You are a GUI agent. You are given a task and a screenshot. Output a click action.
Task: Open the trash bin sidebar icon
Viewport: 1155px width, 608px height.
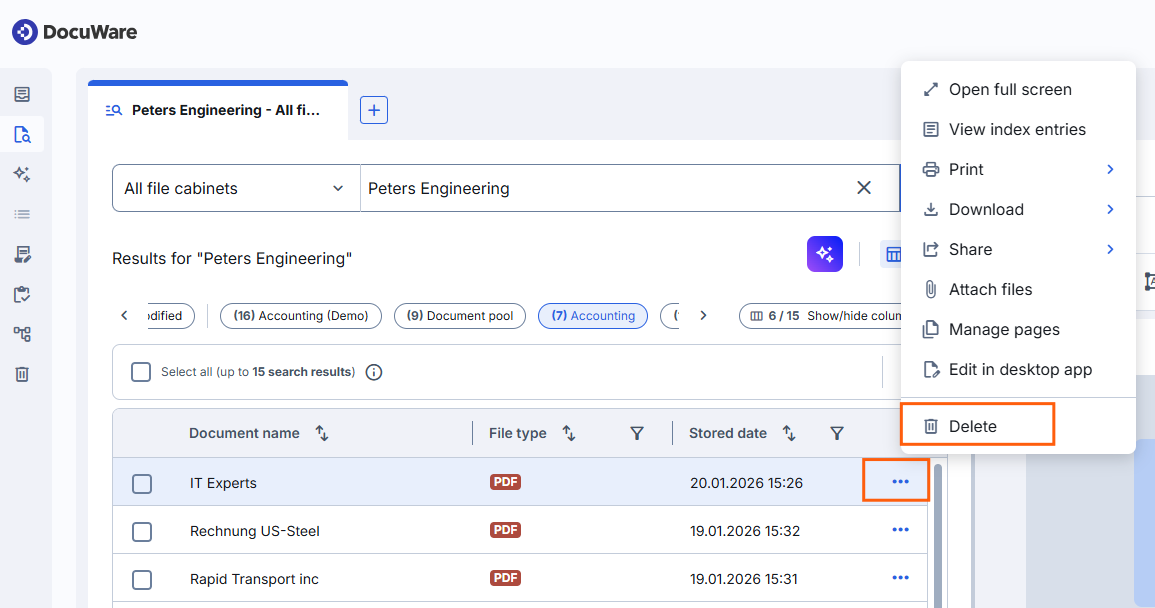click(x=22, y=374)
